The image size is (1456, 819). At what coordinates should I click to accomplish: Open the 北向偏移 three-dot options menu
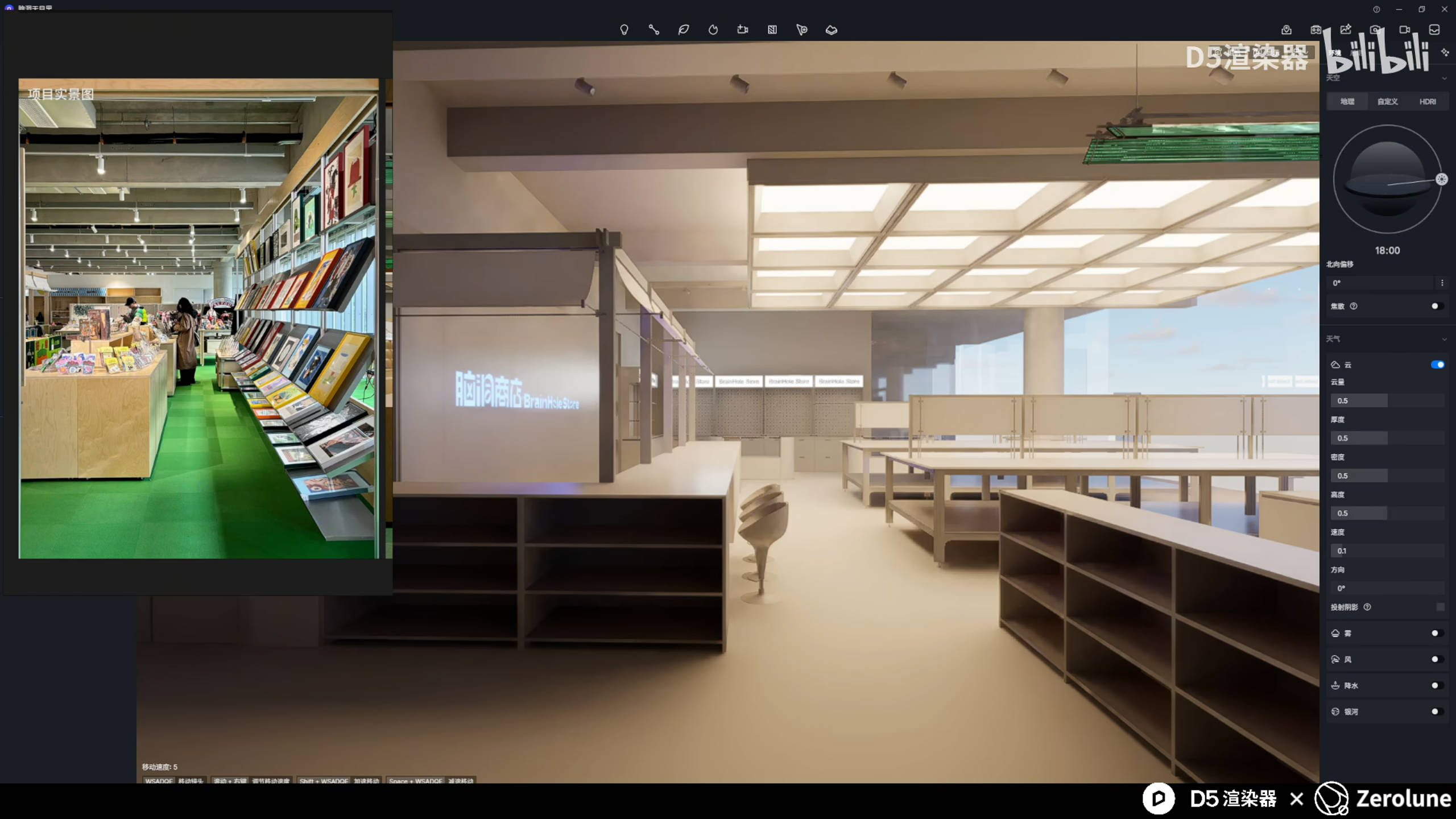[1442, 283]
